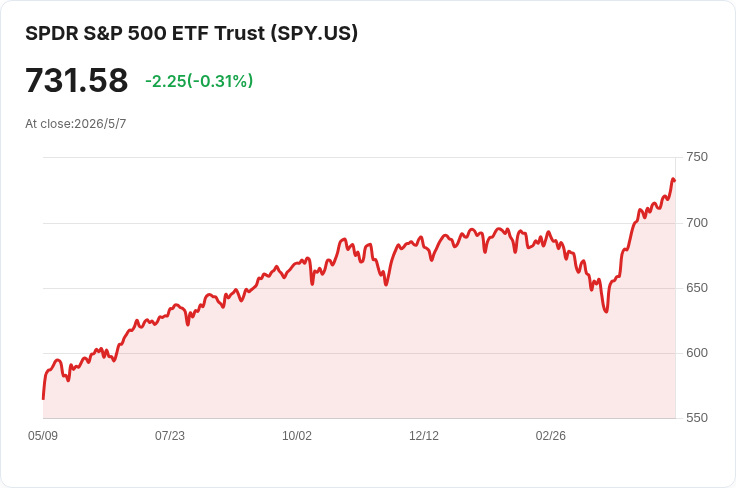Viewport: 736px width, 488px height.
Task: Select the 07/23 date axis label
Action: click(170, 436)
